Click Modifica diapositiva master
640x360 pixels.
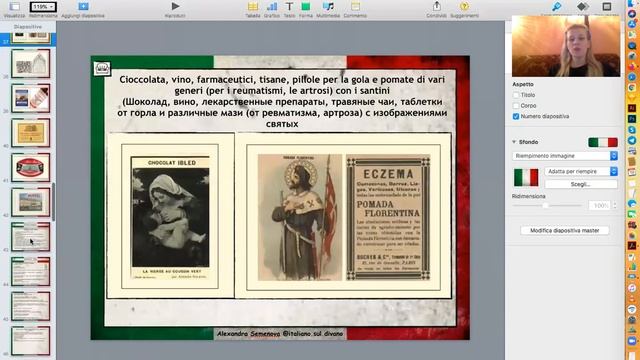pyautogui.click(x=564, y=231)
